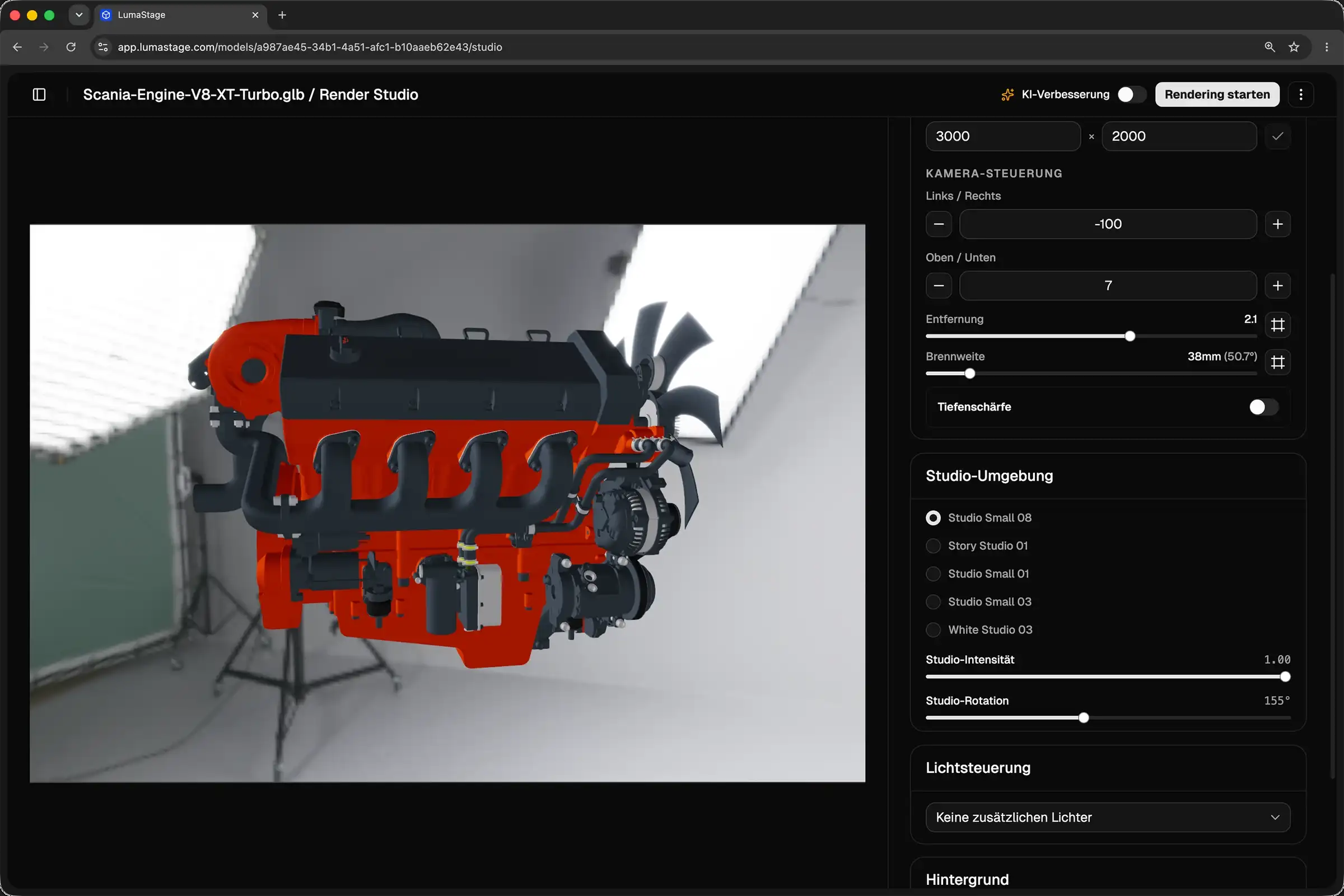Screen dimensions: 1344x896
Task: Click the Lichtsteuerung section header
Action: pyautogui.click(x=978, y=768)
